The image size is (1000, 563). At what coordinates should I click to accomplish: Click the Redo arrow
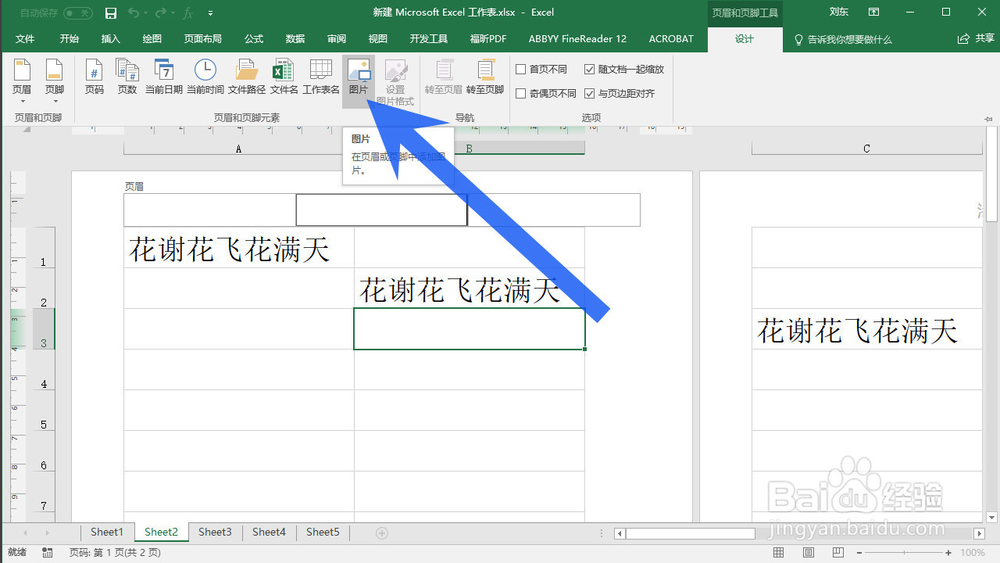(x=161, y=13)
